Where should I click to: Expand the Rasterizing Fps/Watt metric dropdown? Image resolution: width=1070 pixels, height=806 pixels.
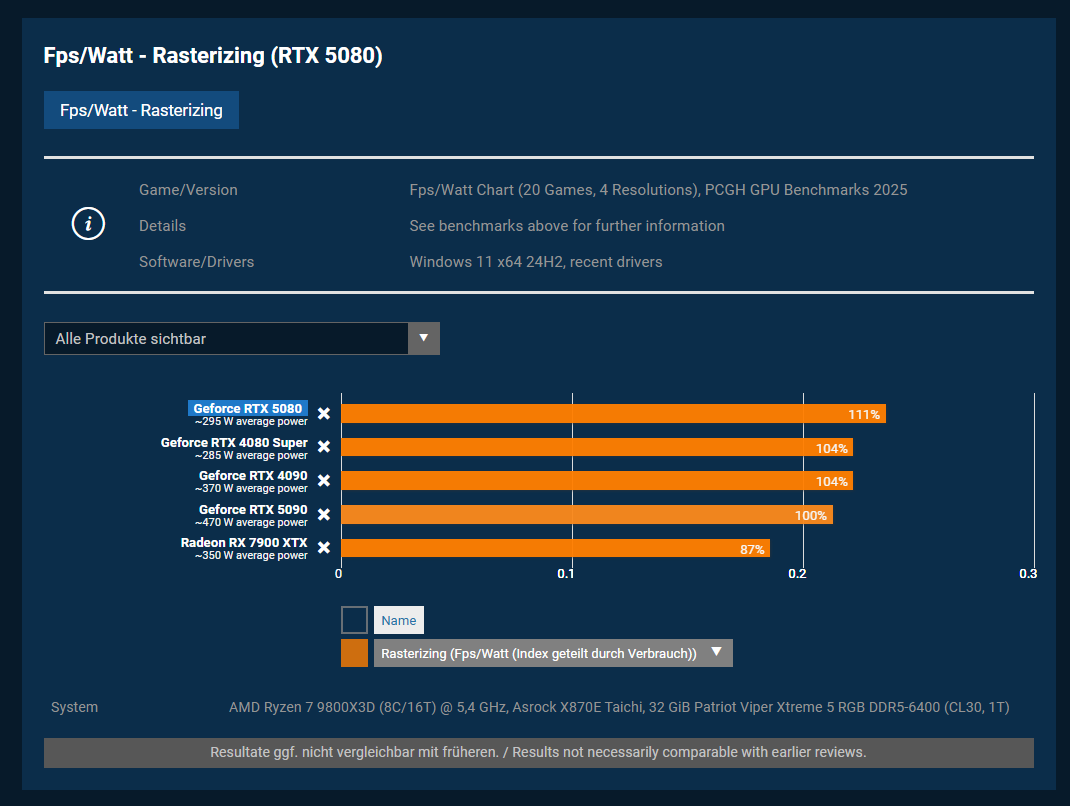553,653
